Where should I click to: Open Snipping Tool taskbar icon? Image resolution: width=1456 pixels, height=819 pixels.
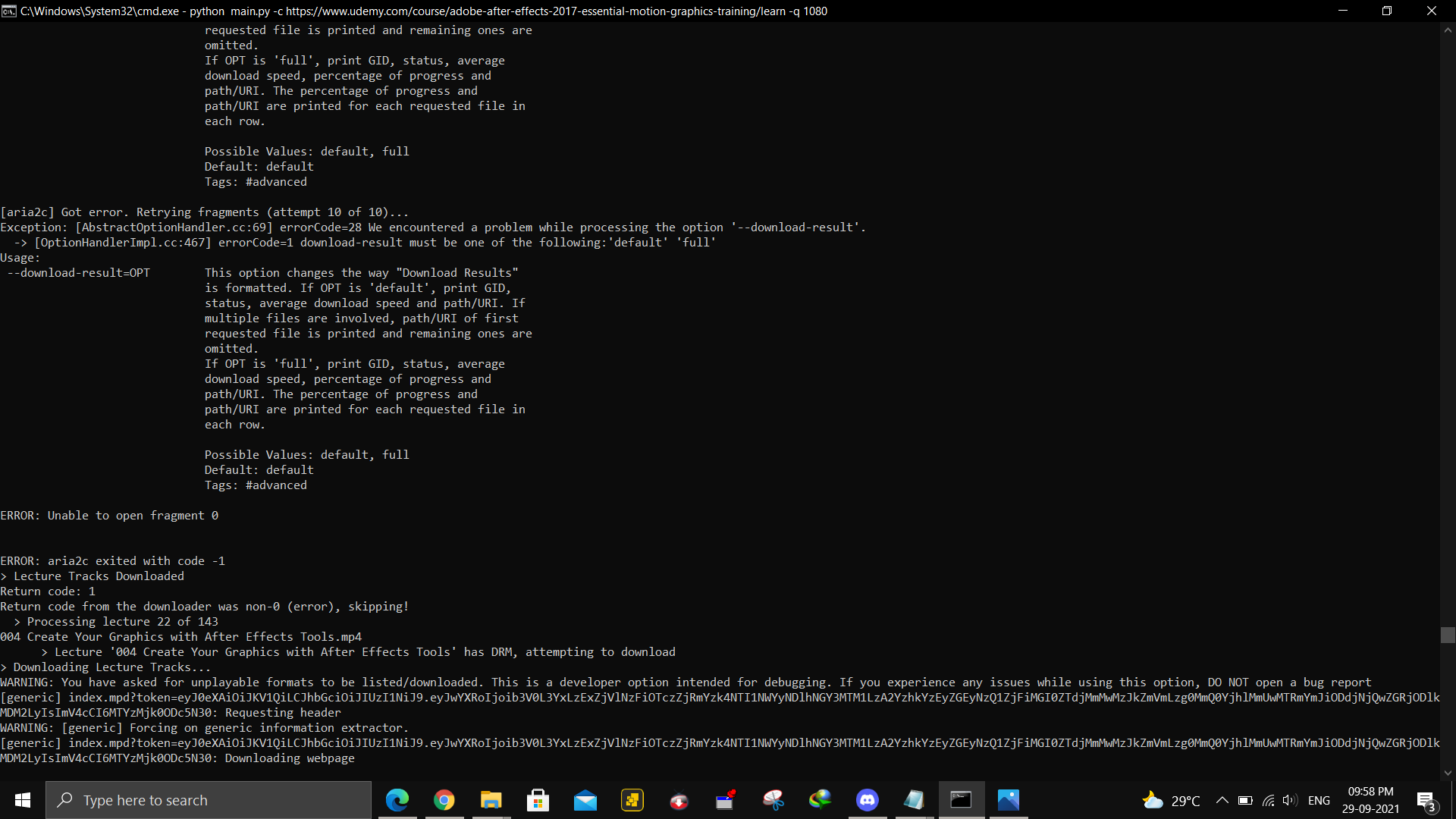(773, 800)
